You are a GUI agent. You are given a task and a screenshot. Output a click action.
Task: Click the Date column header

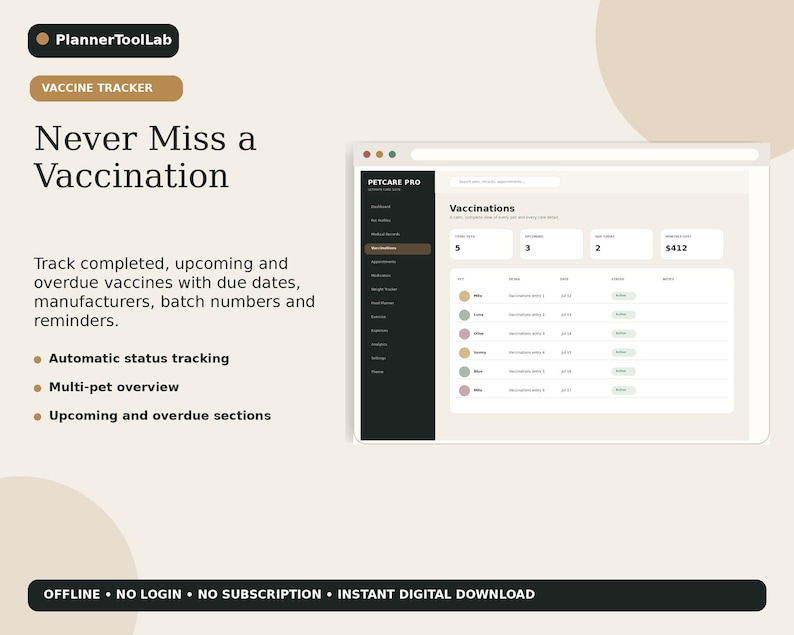click(x=564, y=279)
